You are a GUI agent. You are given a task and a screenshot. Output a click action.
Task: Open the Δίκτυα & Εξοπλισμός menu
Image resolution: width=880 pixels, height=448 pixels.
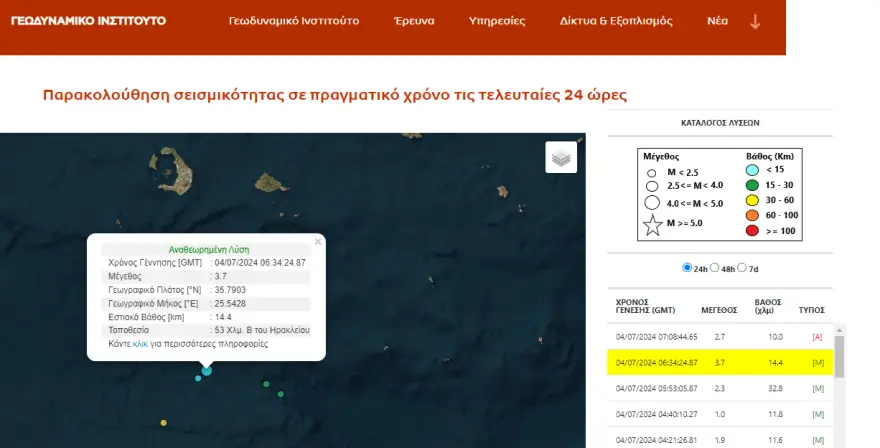[616, 21]
